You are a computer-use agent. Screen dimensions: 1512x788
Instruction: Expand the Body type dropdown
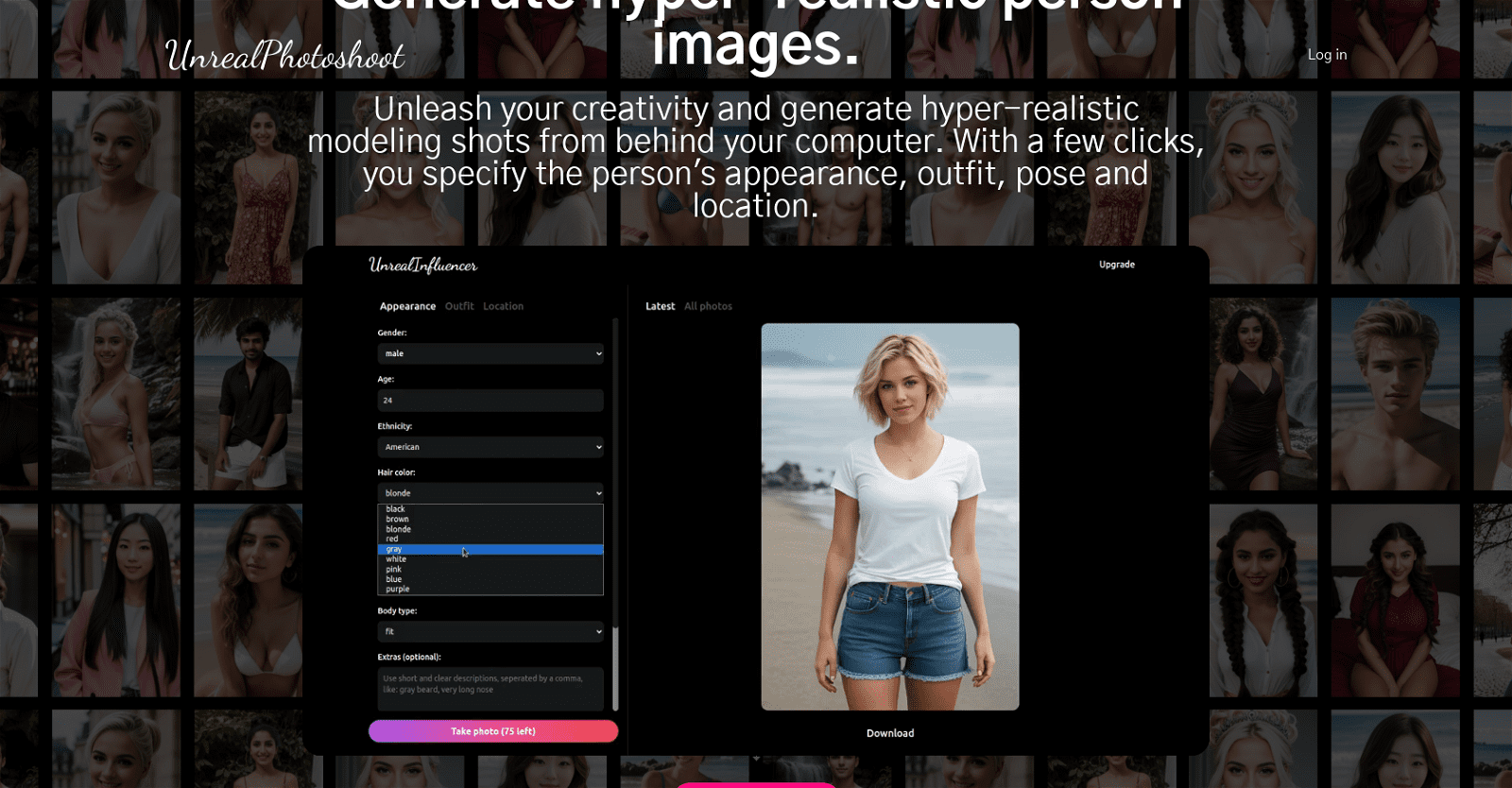point(490,631)
